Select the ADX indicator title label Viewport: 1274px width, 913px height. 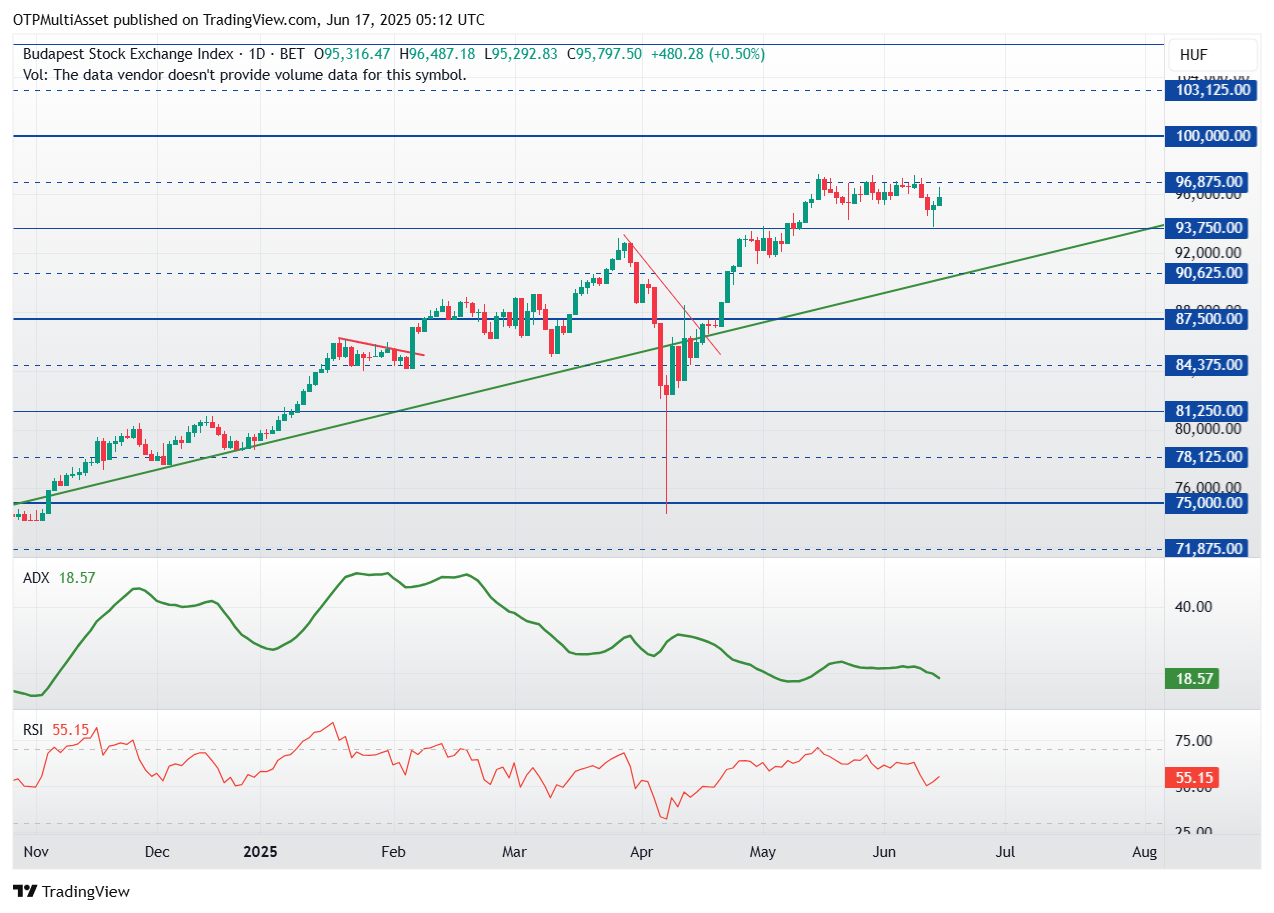click(36, 578)
